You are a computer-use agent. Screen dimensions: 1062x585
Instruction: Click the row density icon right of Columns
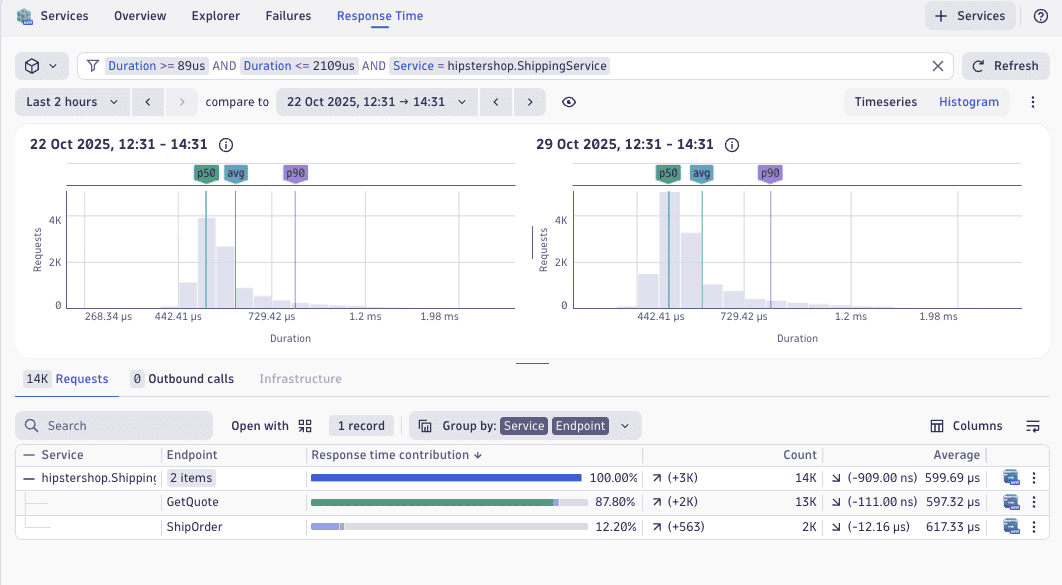click(x=1032, y=425)
